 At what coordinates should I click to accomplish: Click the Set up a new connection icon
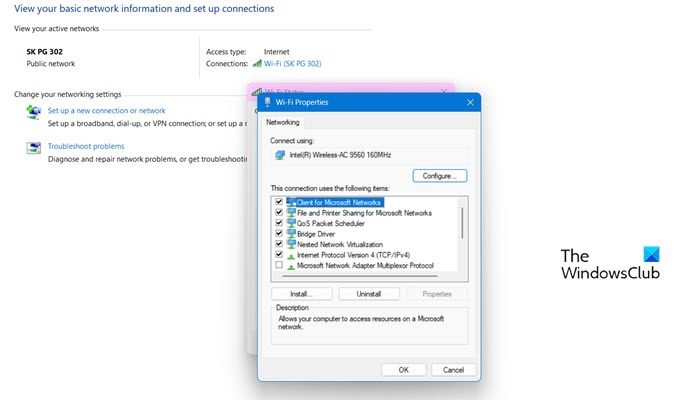pos(33,112)
